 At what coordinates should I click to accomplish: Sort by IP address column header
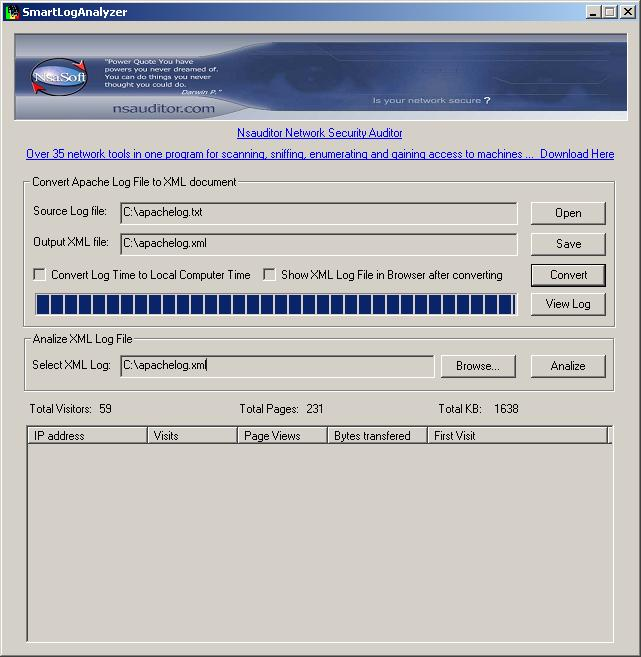(87, 436)
